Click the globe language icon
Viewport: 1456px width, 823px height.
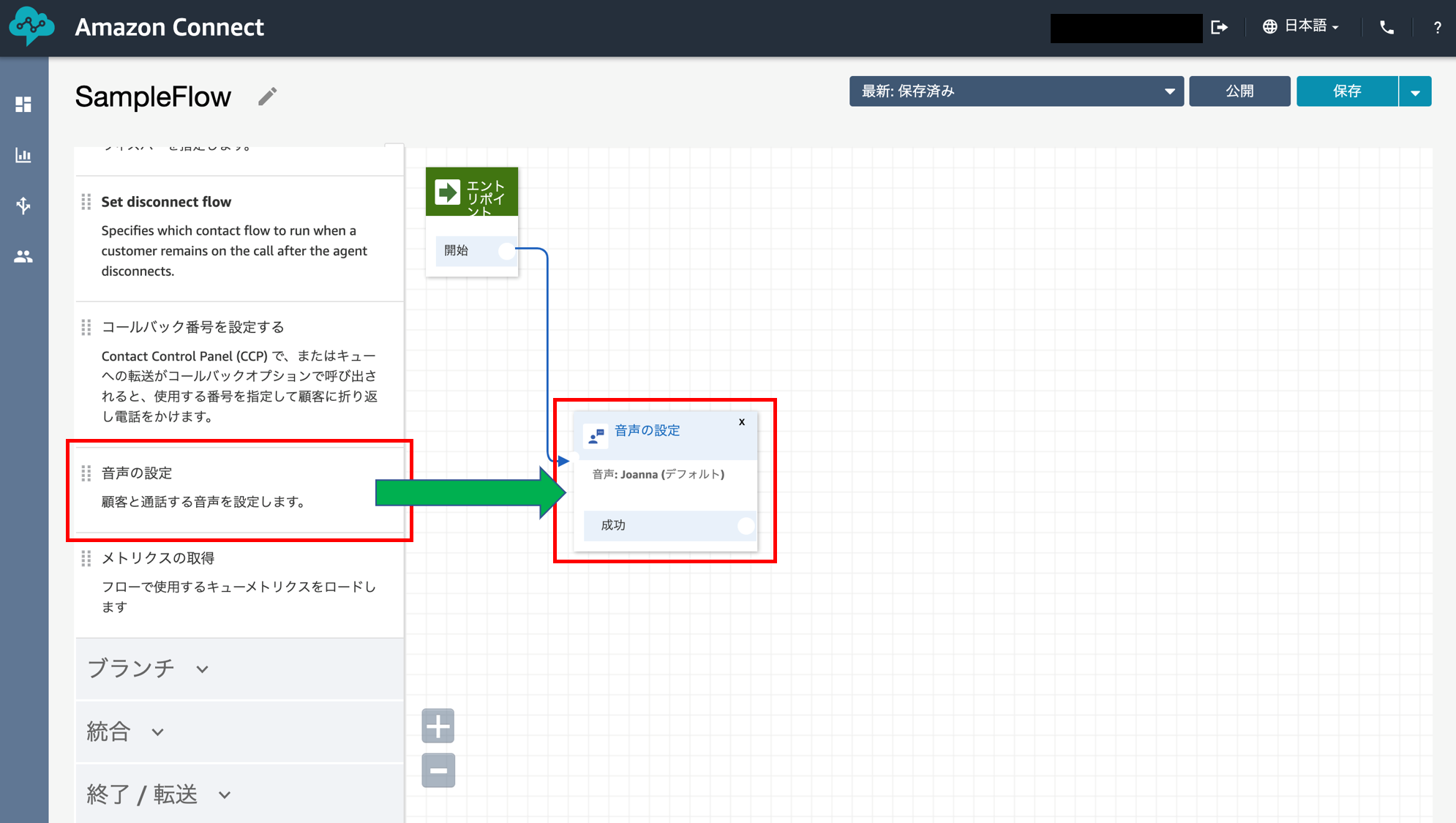click(1270, 27)
